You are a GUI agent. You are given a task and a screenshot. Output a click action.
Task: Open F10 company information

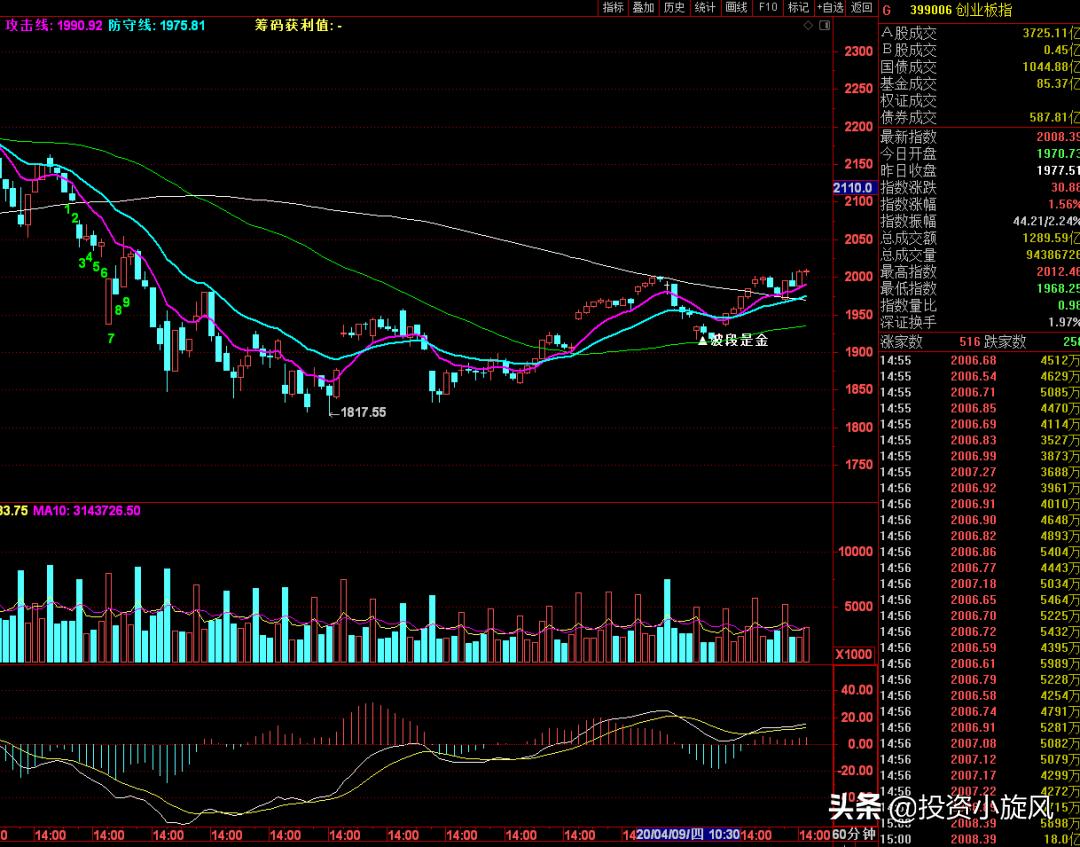tap(768, 8)
